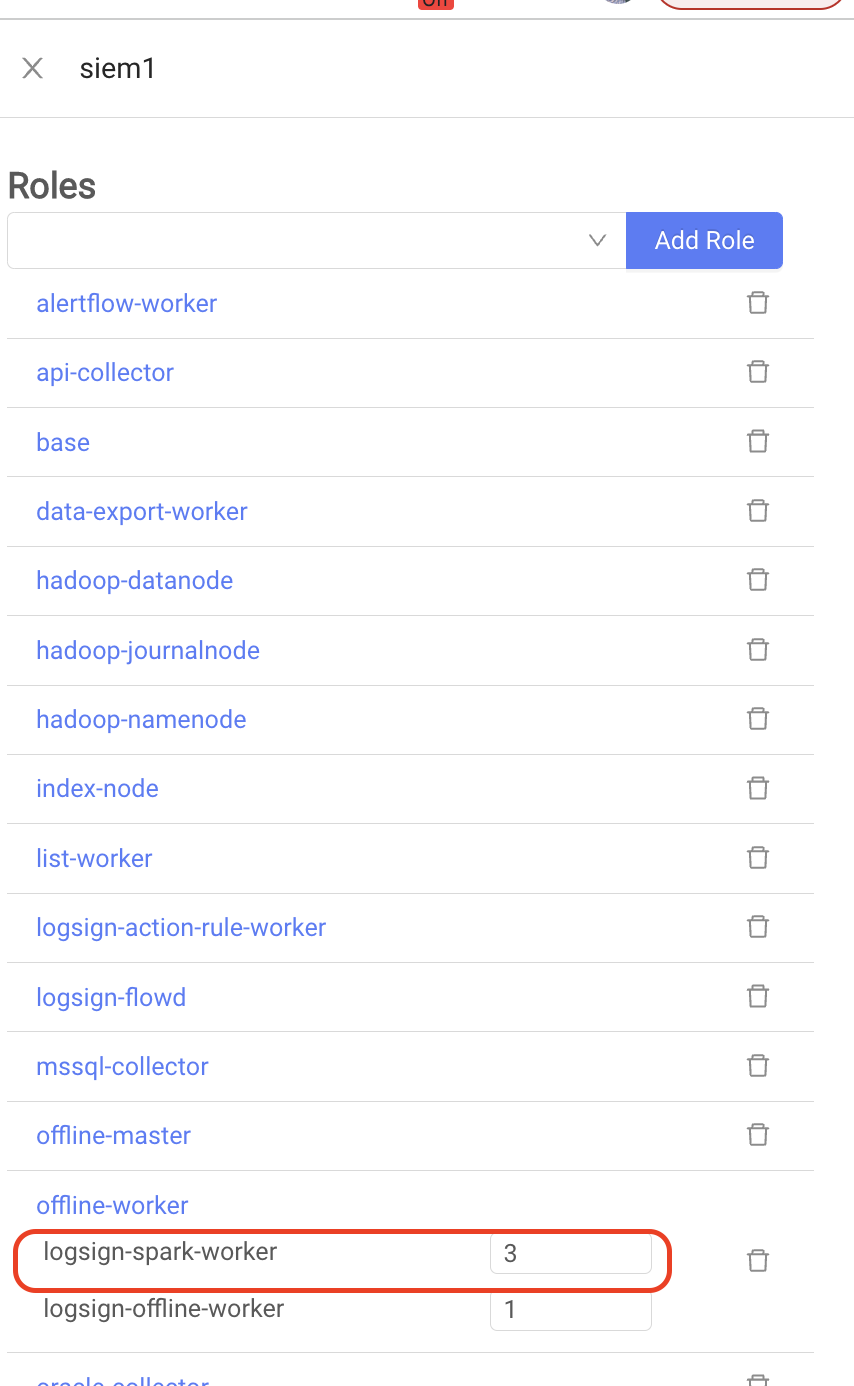Remove the base role via trash icon

(758, 441)
